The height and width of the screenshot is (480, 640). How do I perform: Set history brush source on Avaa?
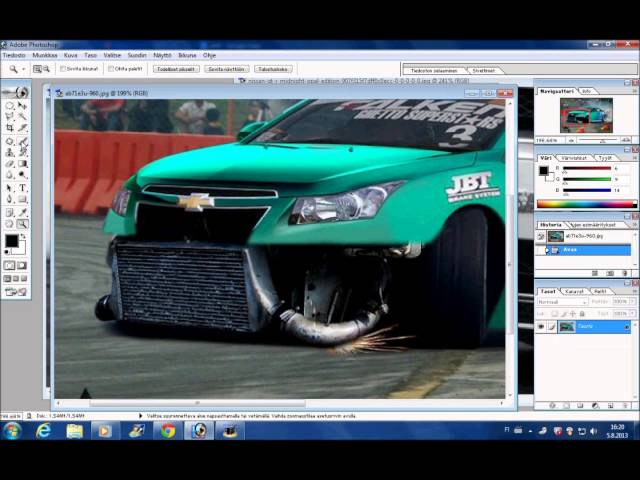pyautogui.click(x=541, y=250)
